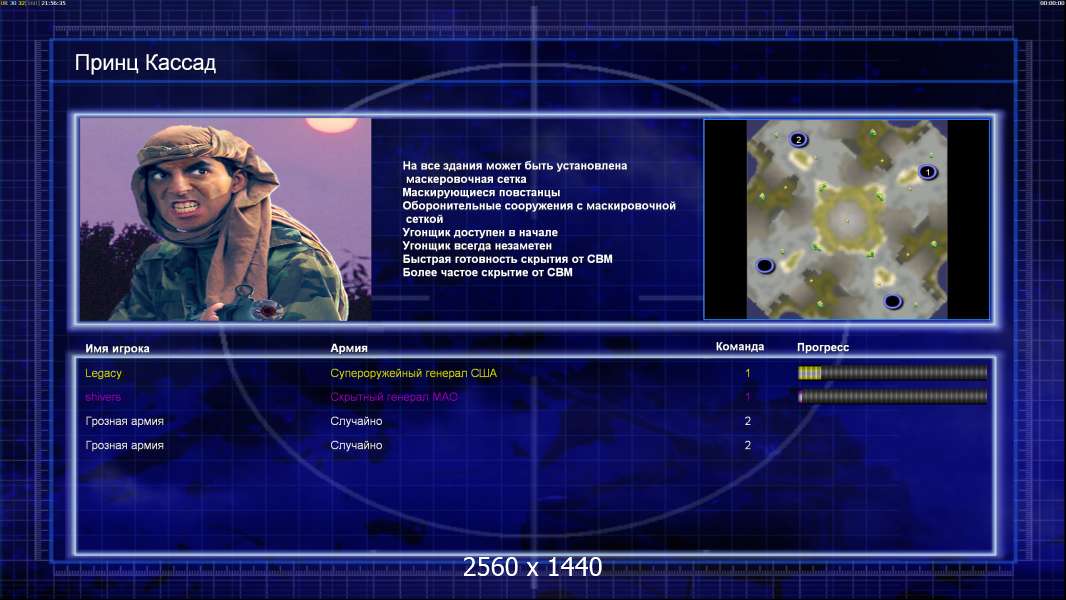
Task: Click the team number in the shivers row
Action: [748, 397]
